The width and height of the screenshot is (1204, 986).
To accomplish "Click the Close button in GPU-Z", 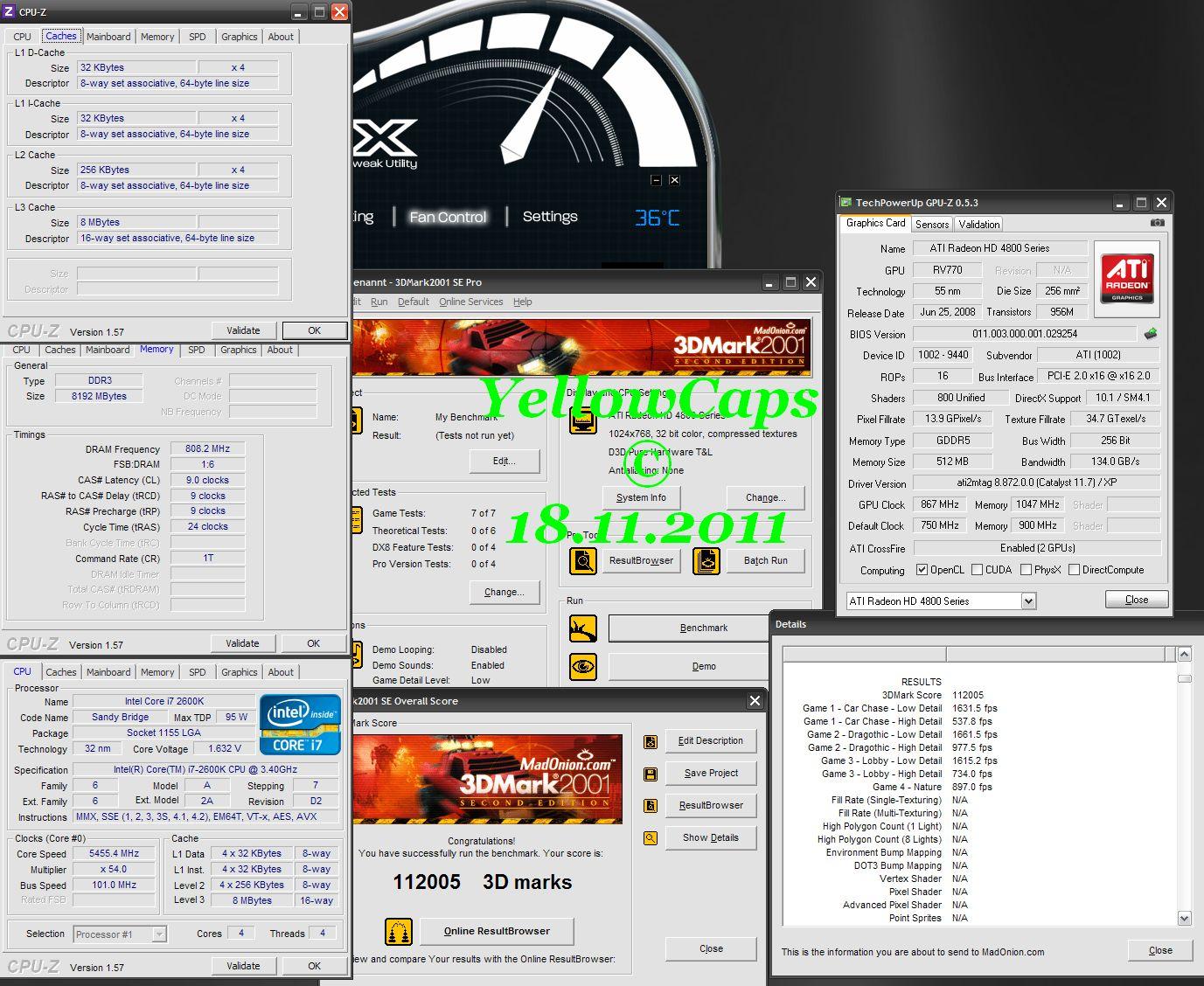I will point(1137,600).
